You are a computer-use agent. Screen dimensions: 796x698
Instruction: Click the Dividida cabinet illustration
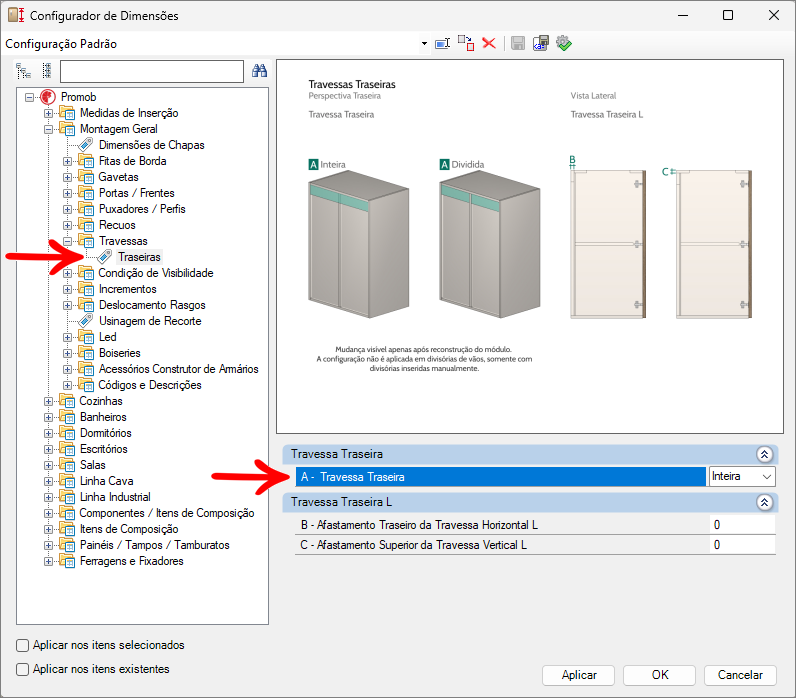489,245
